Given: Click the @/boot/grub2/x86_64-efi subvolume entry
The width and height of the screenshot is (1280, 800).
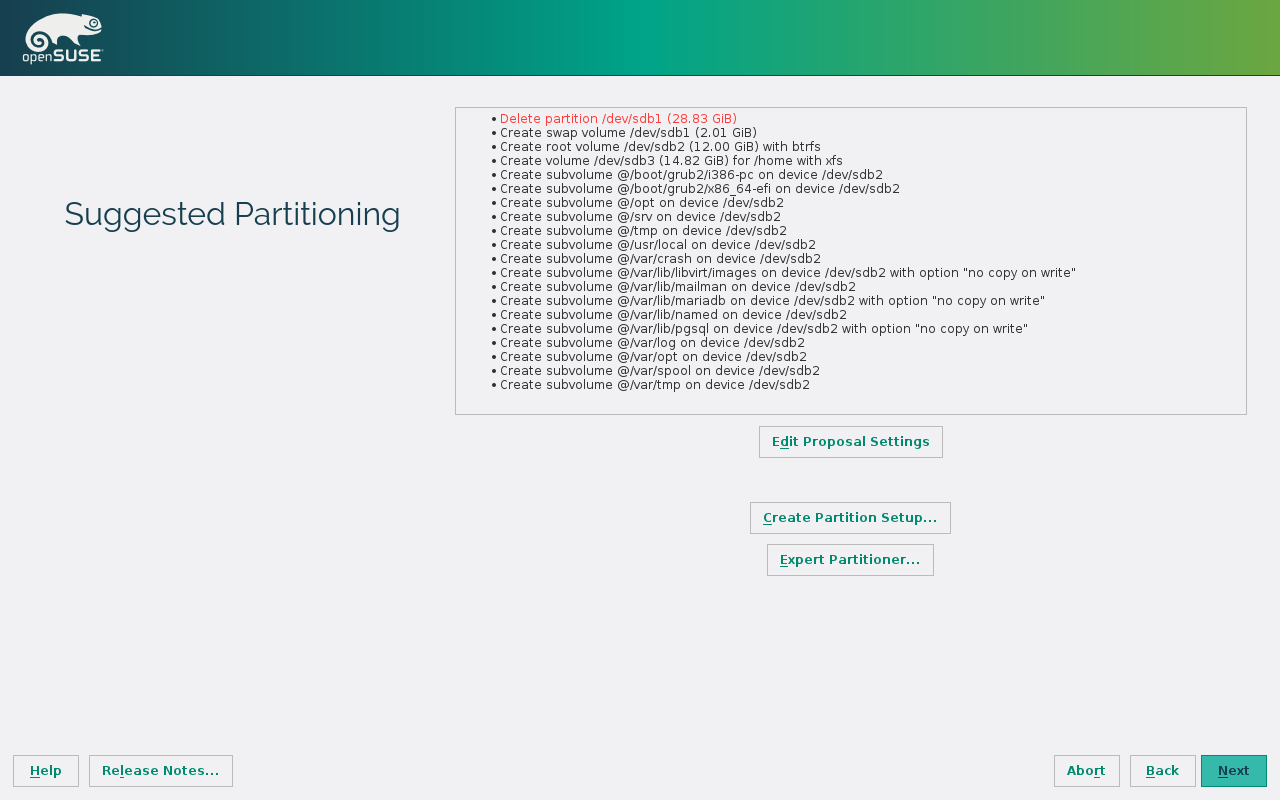Looking at the screenshot, I should pyautogui.click(x=699, y=189).
